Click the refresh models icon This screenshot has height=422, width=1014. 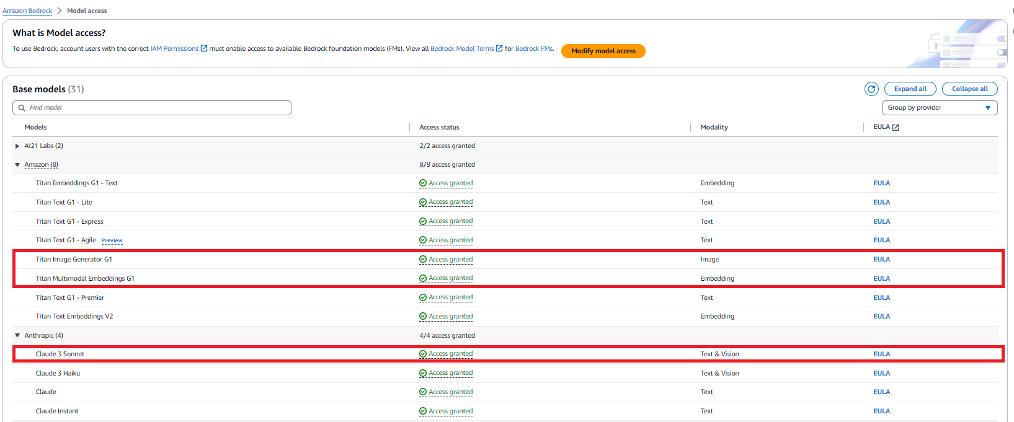click(871, 89)
